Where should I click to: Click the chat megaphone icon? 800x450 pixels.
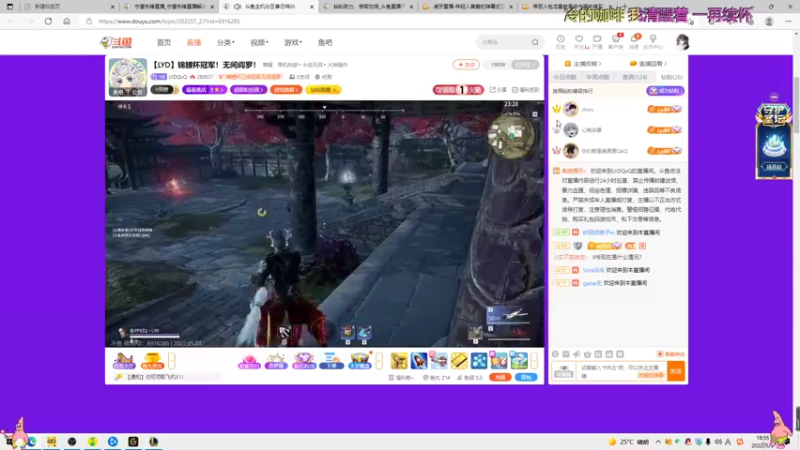(x=577, y=354)
